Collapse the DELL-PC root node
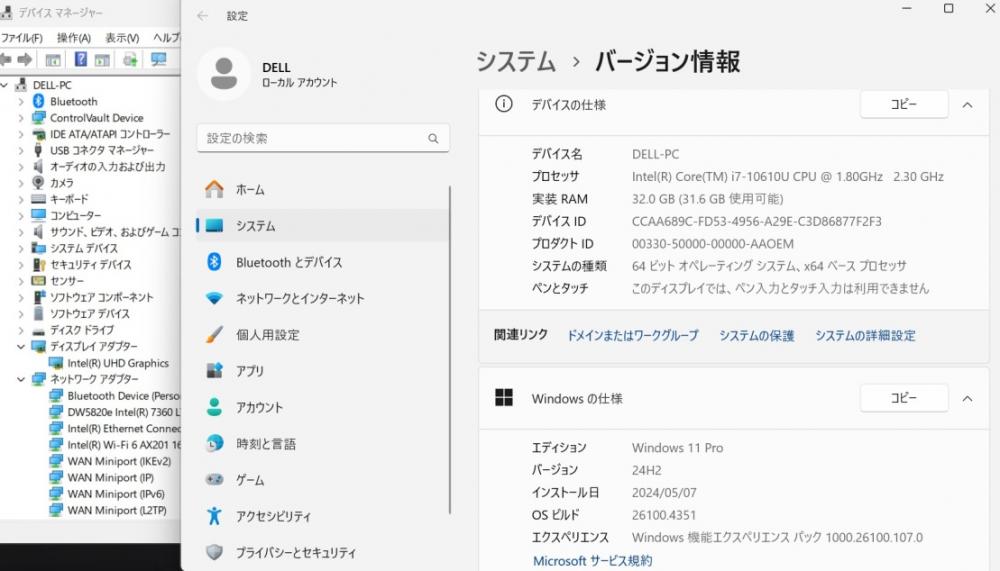This screenshot has height=571, width=1000. coord(4,85)
